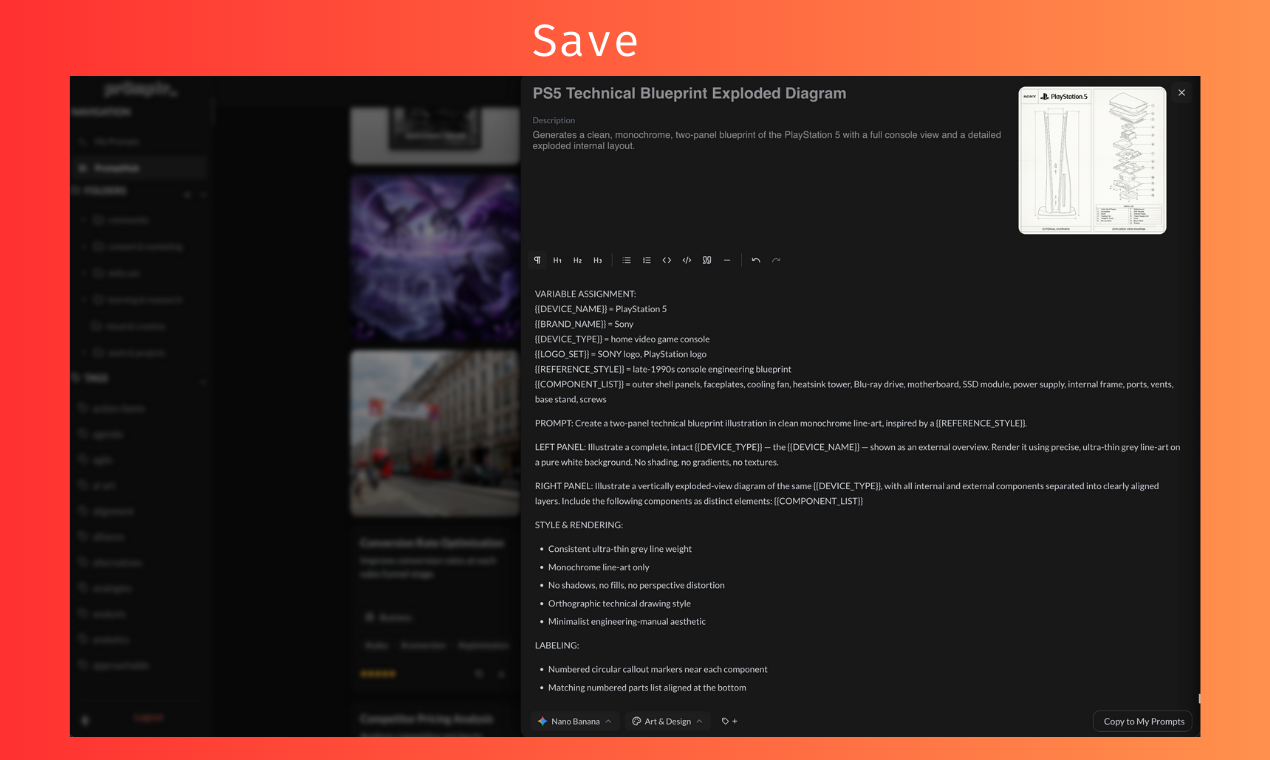1270x760 pixels.
Task: Open the PS5 blueprint preview thumbnail
Action: click(x=1091, y=160)
